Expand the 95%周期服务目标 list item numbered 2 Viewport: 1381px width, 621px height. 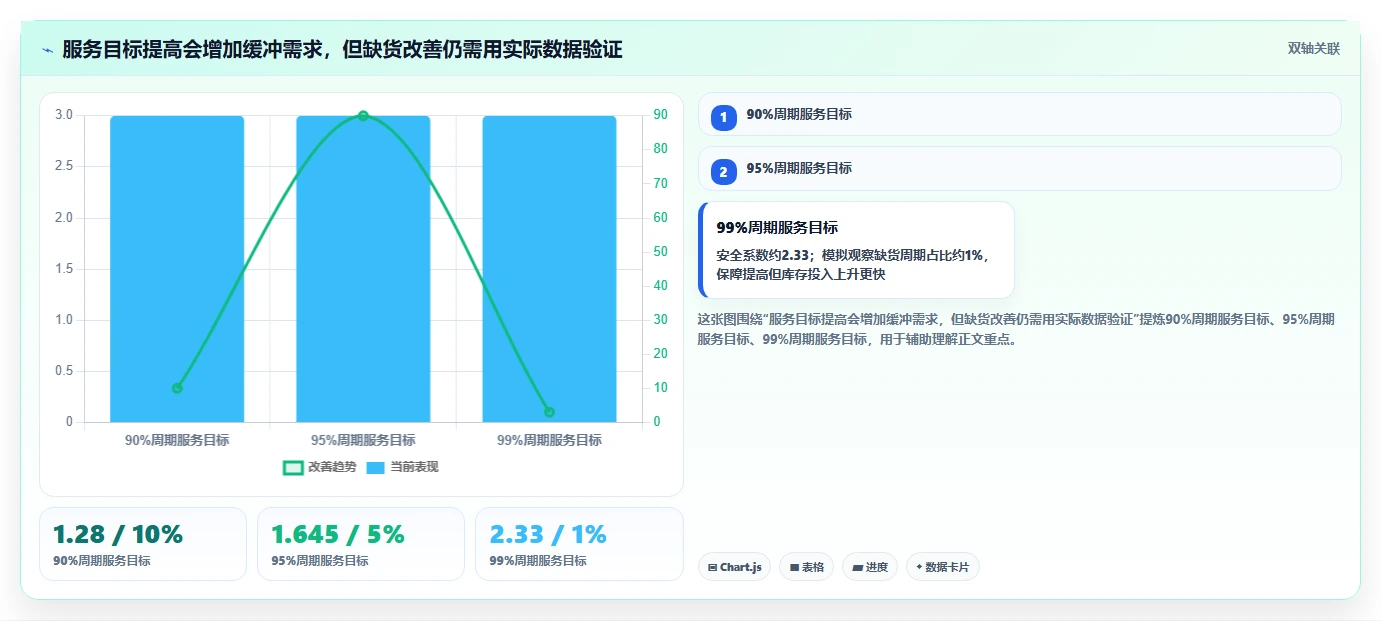pyautogui.click(x=1019, y=168)
